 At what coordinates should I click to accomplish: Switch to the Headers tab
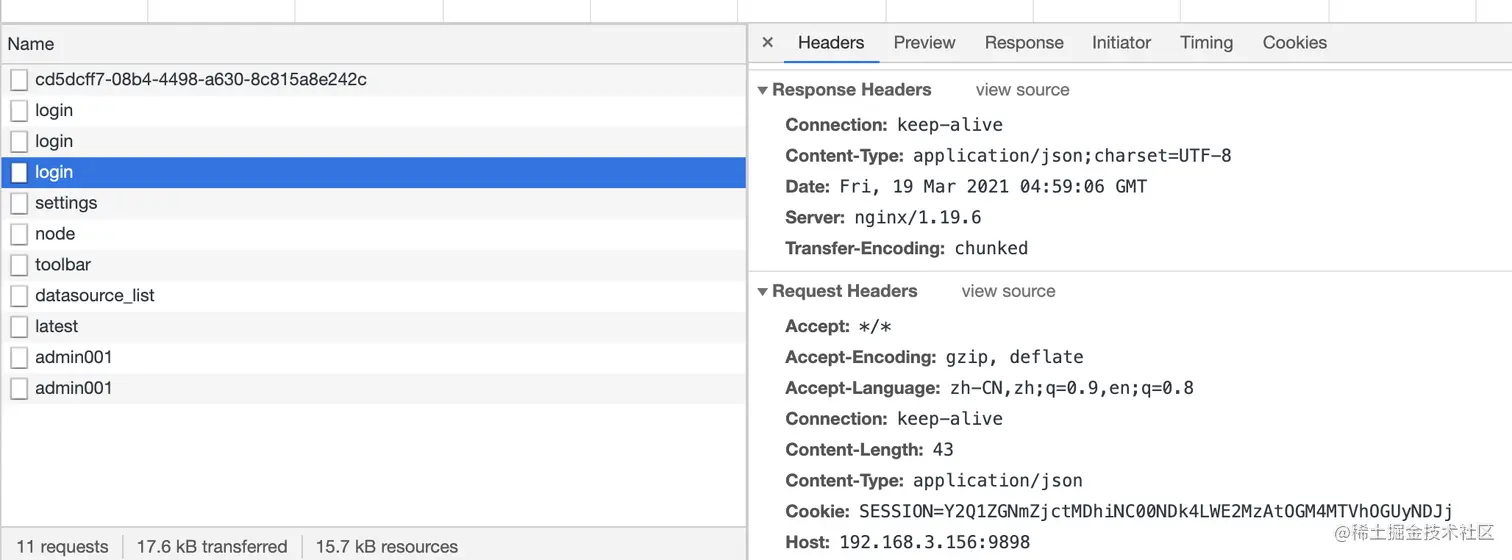[x=830, y=43]
